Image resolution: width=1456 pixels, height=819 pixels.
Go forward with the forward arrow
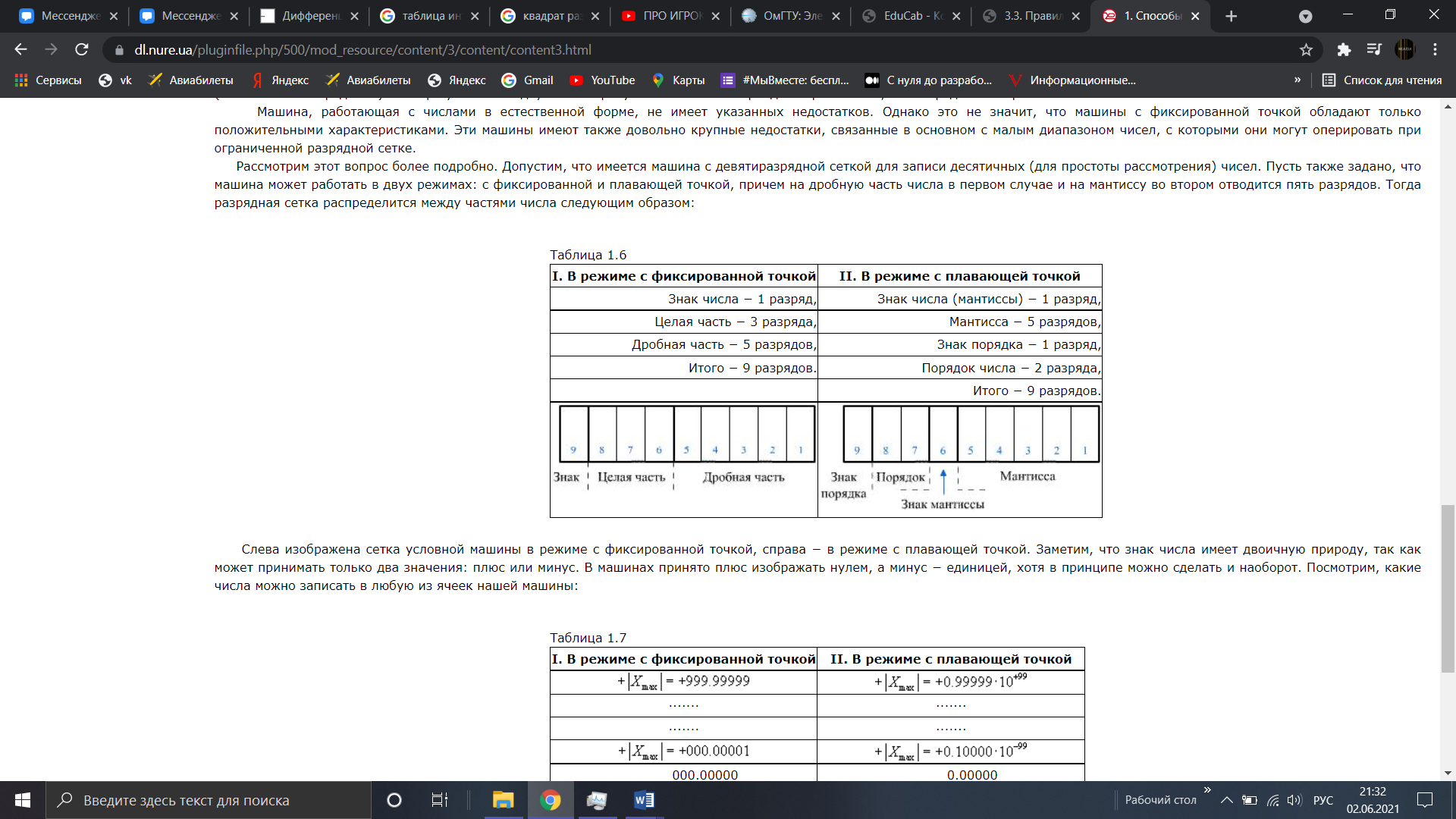(x=51, y=49)
